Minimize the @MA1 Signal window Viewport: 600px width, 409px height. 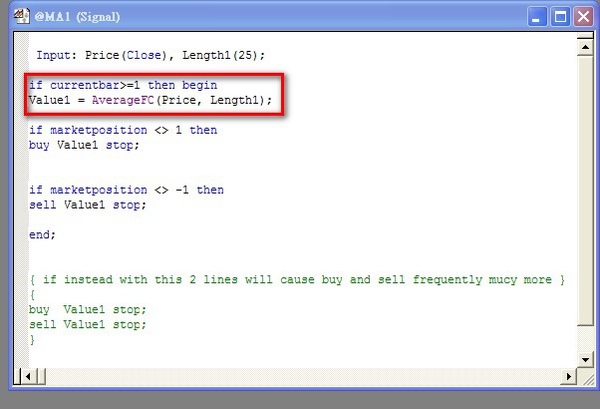click(x=537, y=17)
